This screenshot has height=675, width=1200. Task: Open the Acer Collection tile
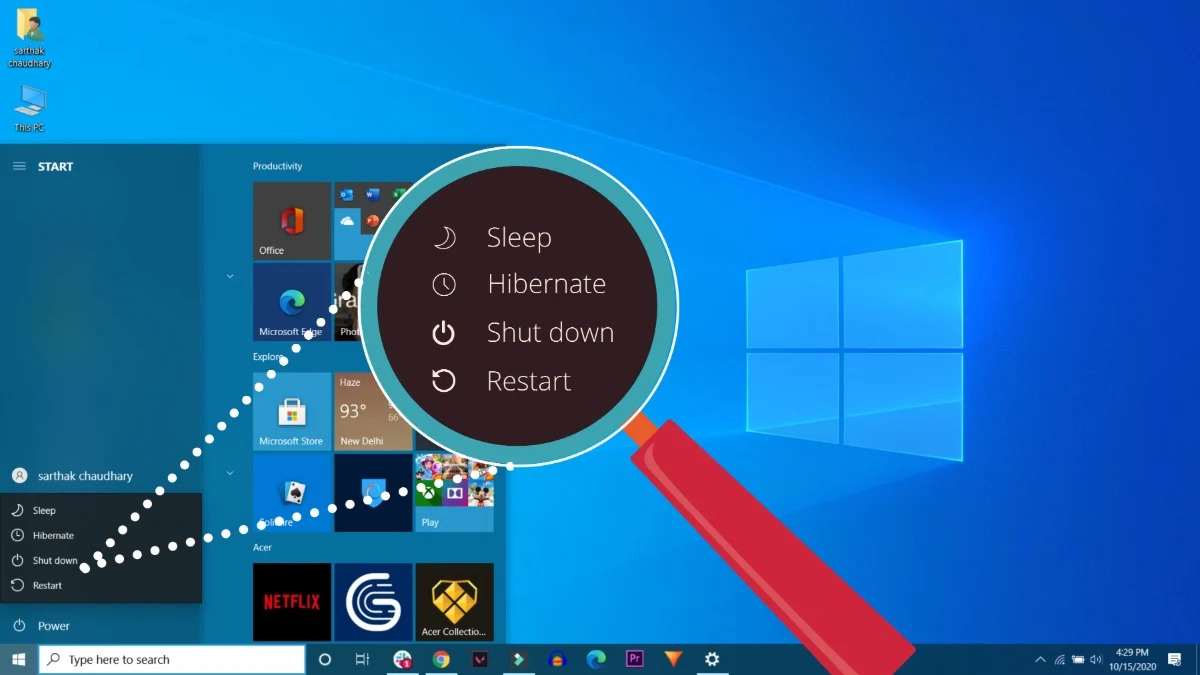coord(454,602)
